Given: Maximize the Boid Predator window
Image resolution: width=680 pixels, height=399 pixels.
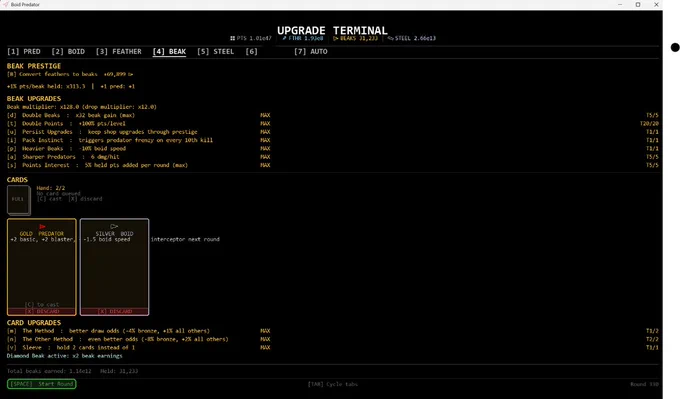Looking at the screenshot, I should point(638,4).
